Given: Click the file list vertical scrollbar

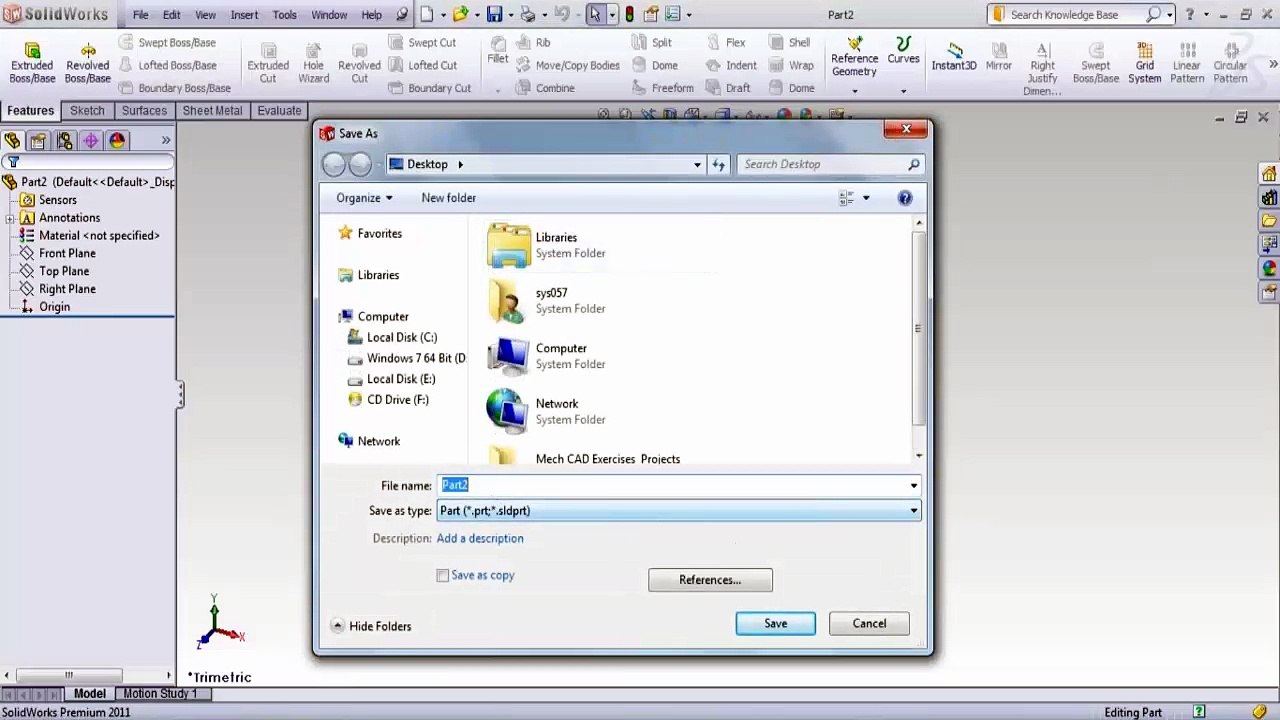Looking at the screenshot, I should (x=918, y=328).
